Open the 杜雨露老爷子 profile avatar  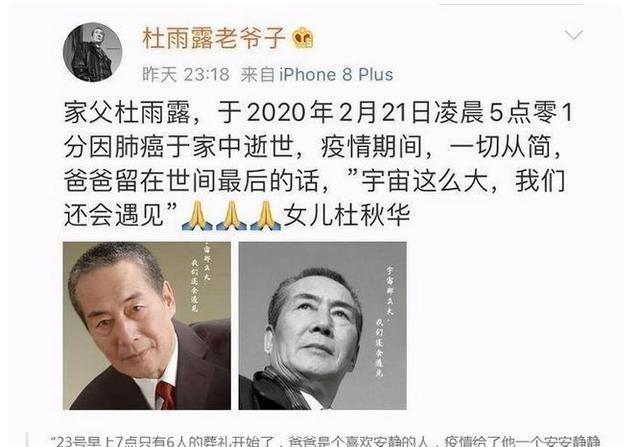[93, 52]
